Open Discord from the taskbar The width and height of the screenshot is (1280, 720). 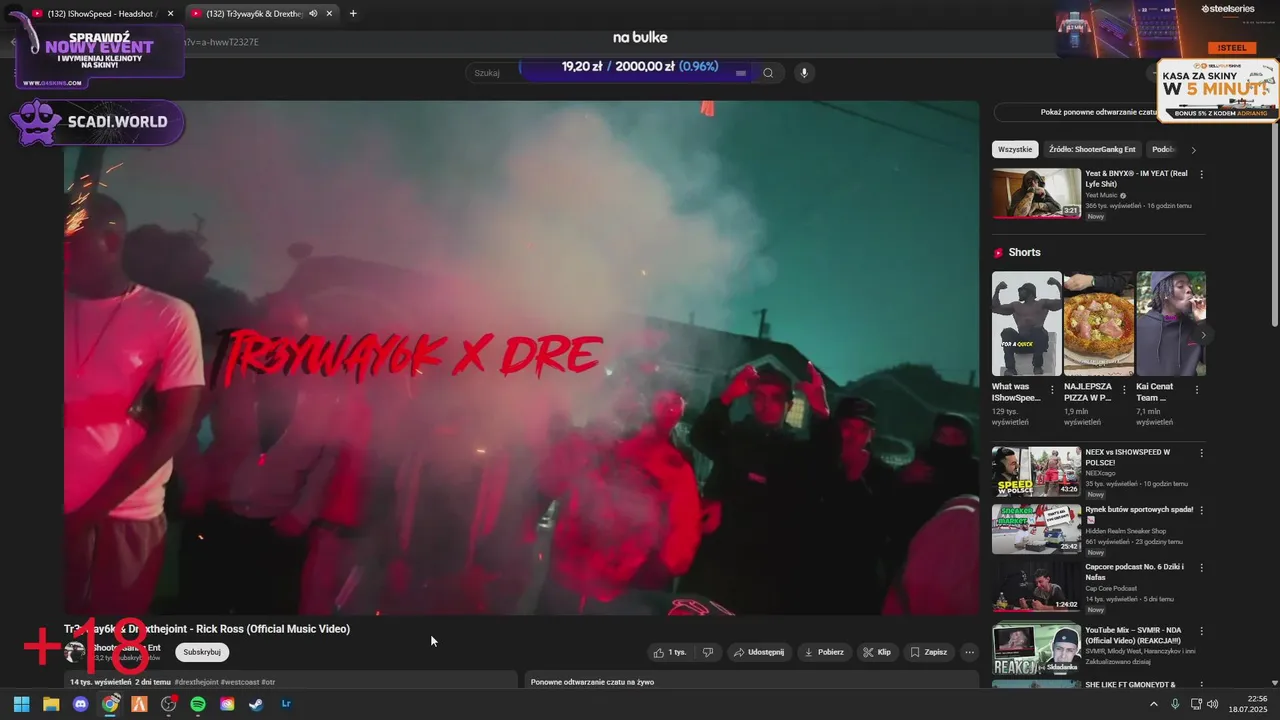pyautogui.click(x=80, y=704)
